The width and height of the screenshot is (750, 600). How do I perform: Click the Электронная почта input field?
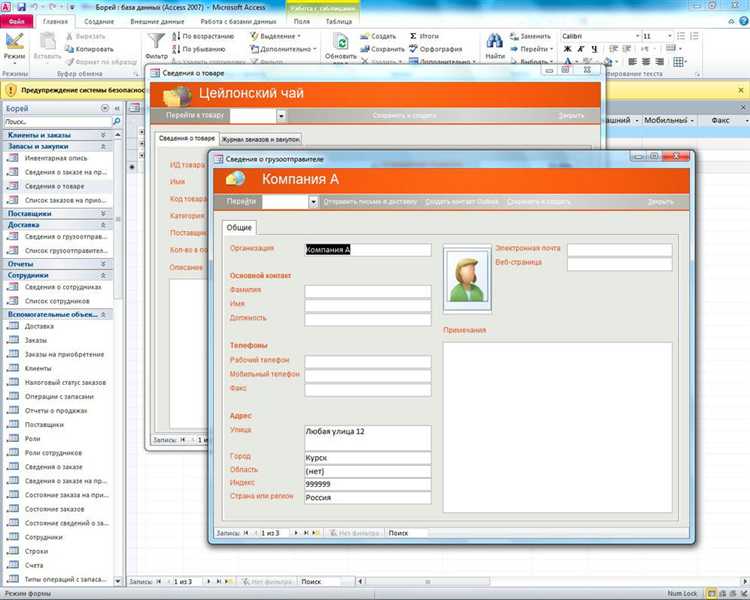click(619, 250)
